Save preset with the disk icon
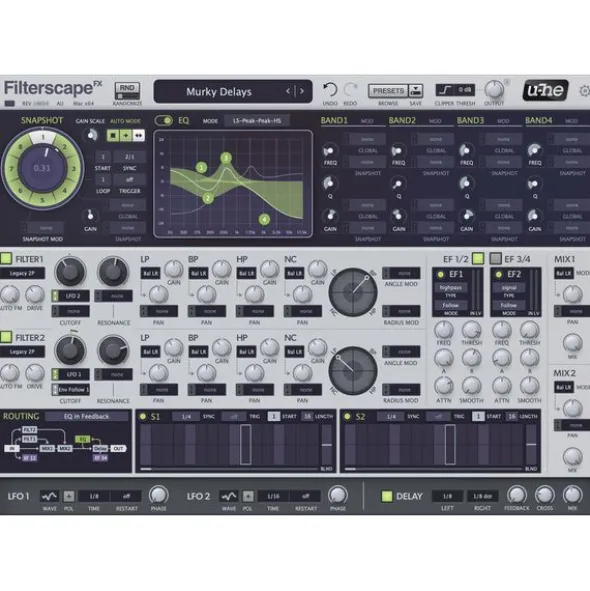The image size is (590, 591). (415, 91)
